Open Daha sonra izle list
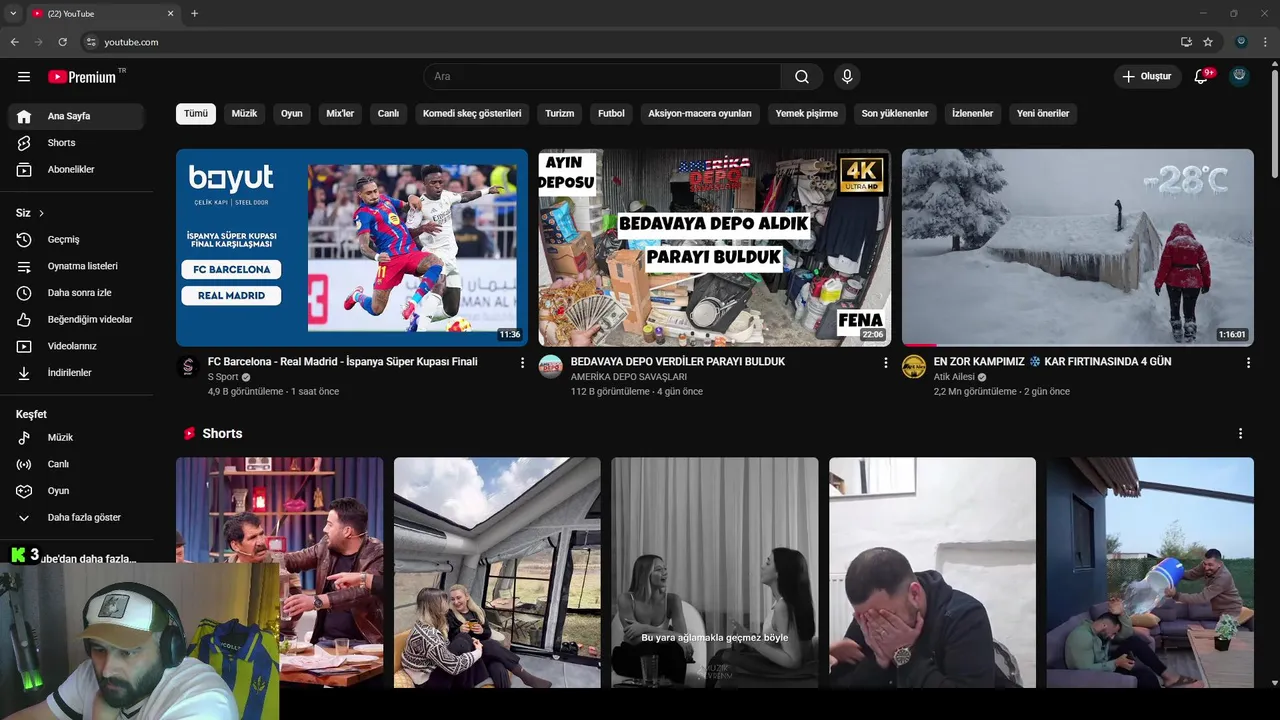Screen dimensions: 1280x720 (x=76, y=293)
